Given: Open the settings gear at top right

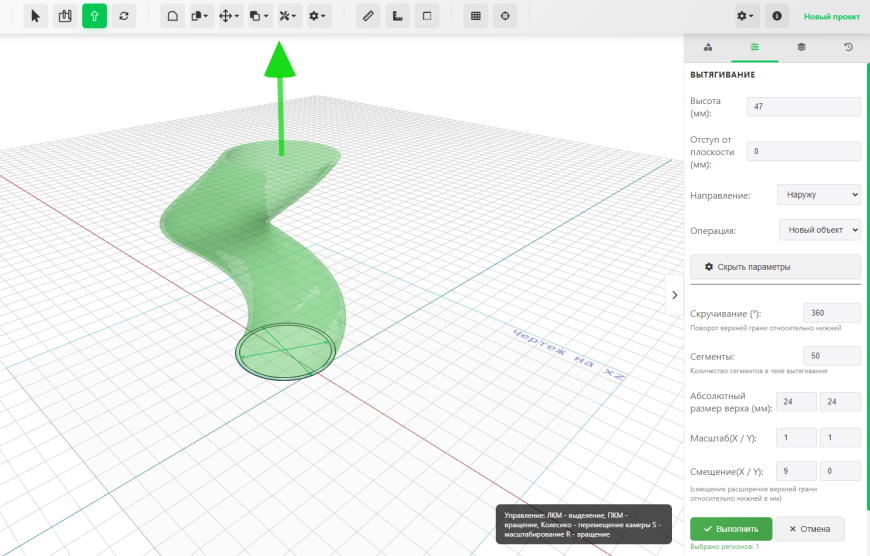Looking at the screenshot, I should click(747, 16).
